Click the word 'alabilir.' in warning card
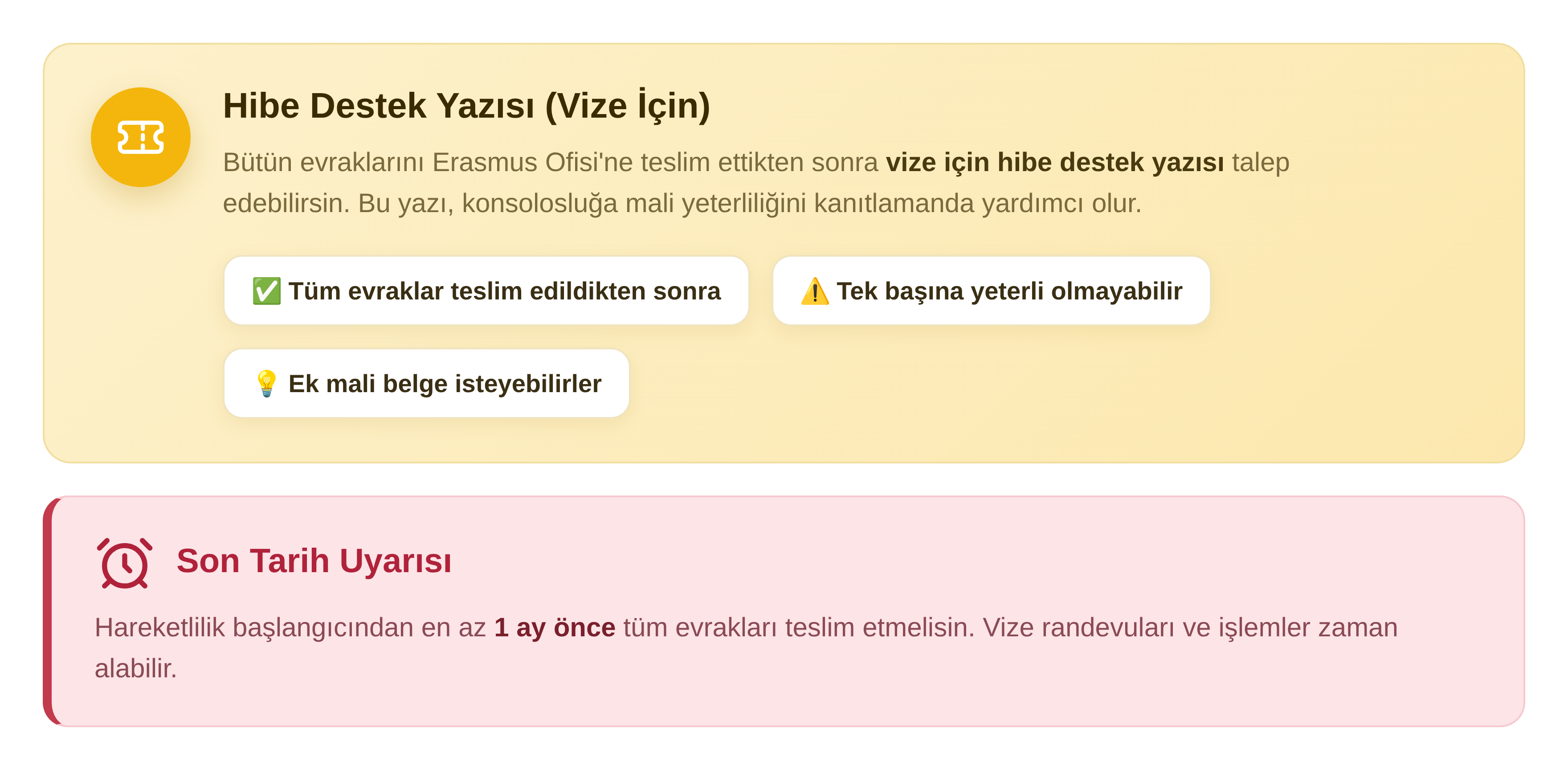Screen dimensions: 1568x770 (136, 668)
